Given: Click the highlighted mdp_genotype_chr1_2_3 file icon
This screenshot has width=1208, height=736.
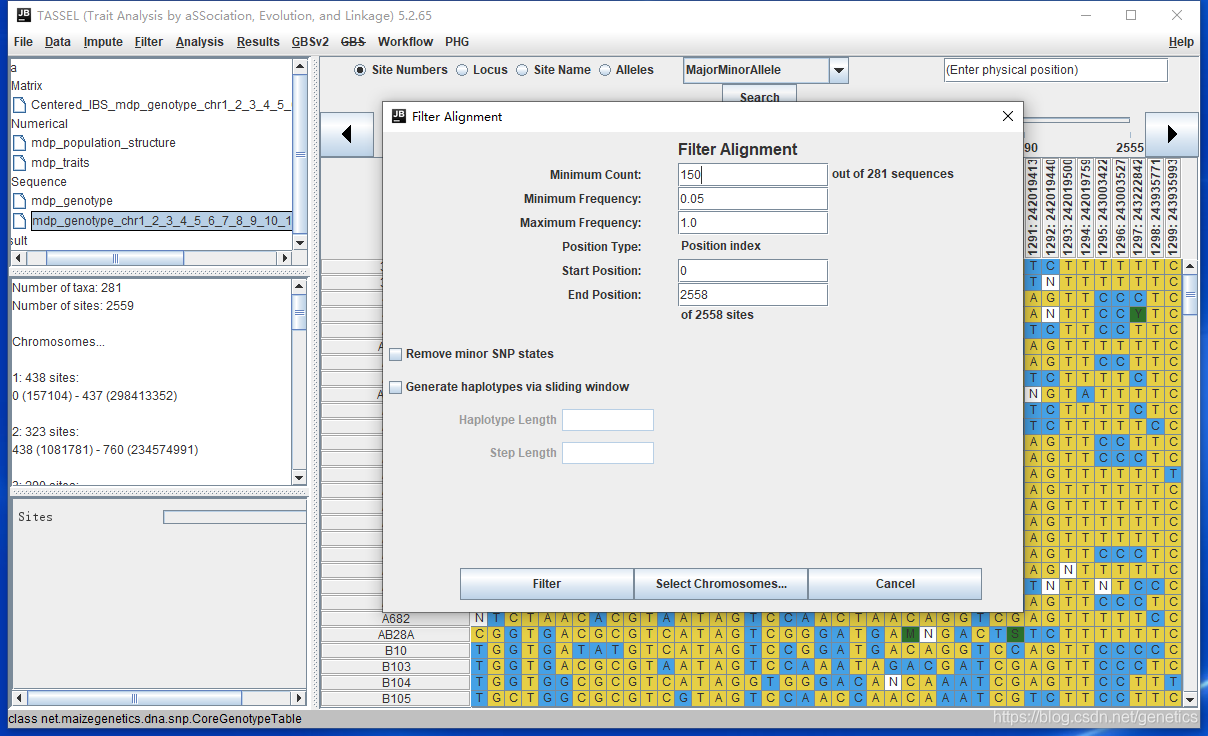Looking at the screenshot, I should tap(20, 221).
